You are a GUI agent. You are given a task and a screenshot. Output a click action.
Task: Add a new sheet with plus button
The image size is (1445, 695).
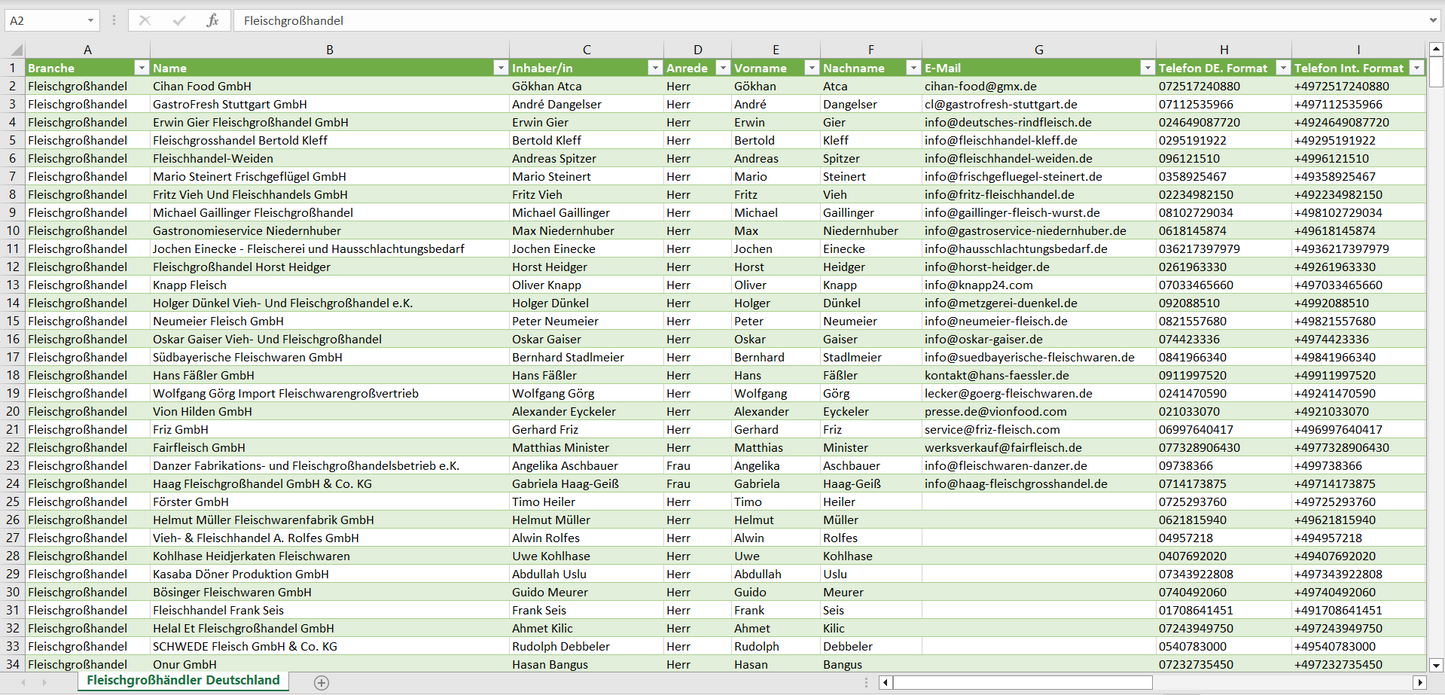click(321, 682)
